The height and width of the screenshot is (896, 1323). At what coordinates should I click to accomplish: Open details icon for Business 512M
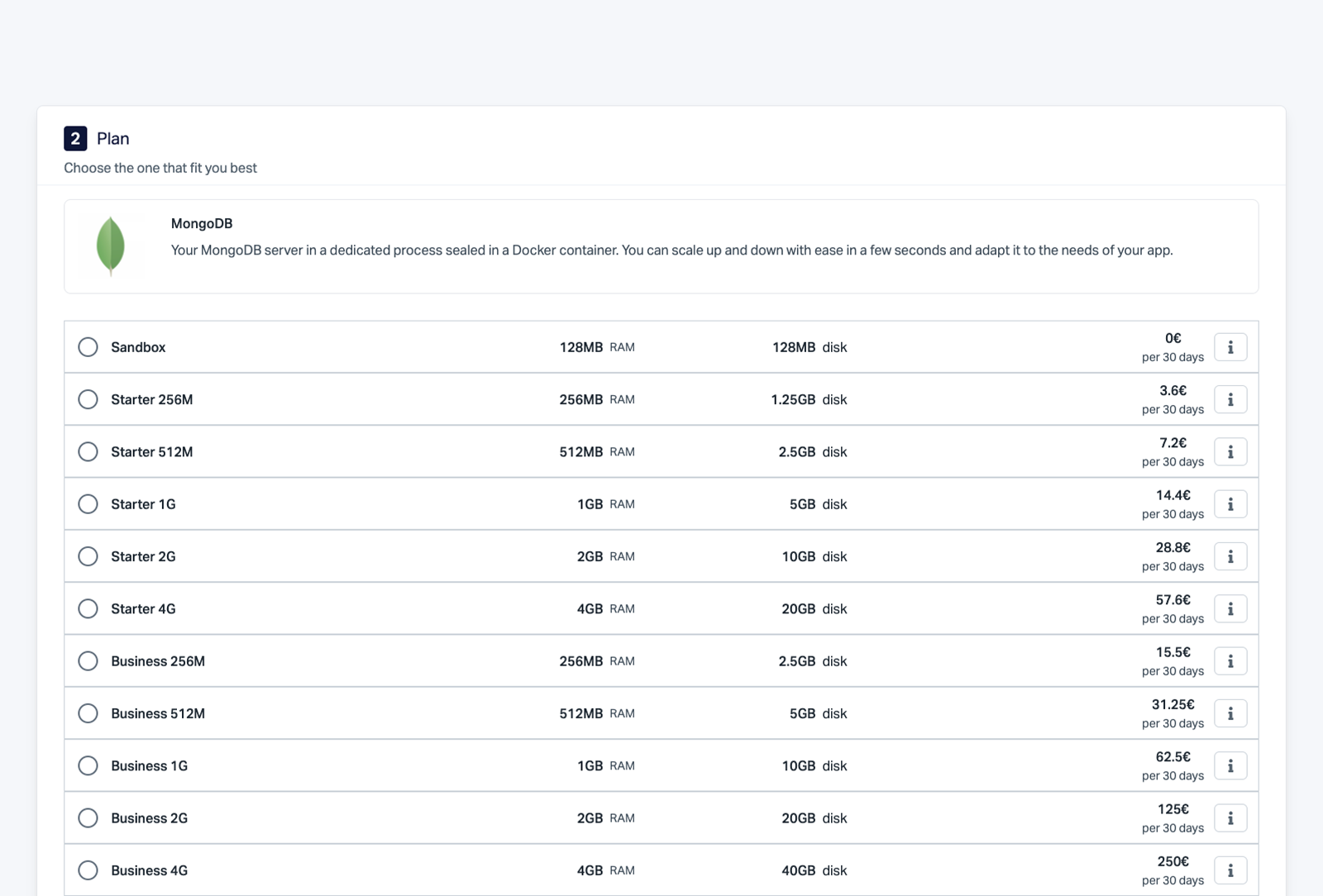coord(1230,713)
